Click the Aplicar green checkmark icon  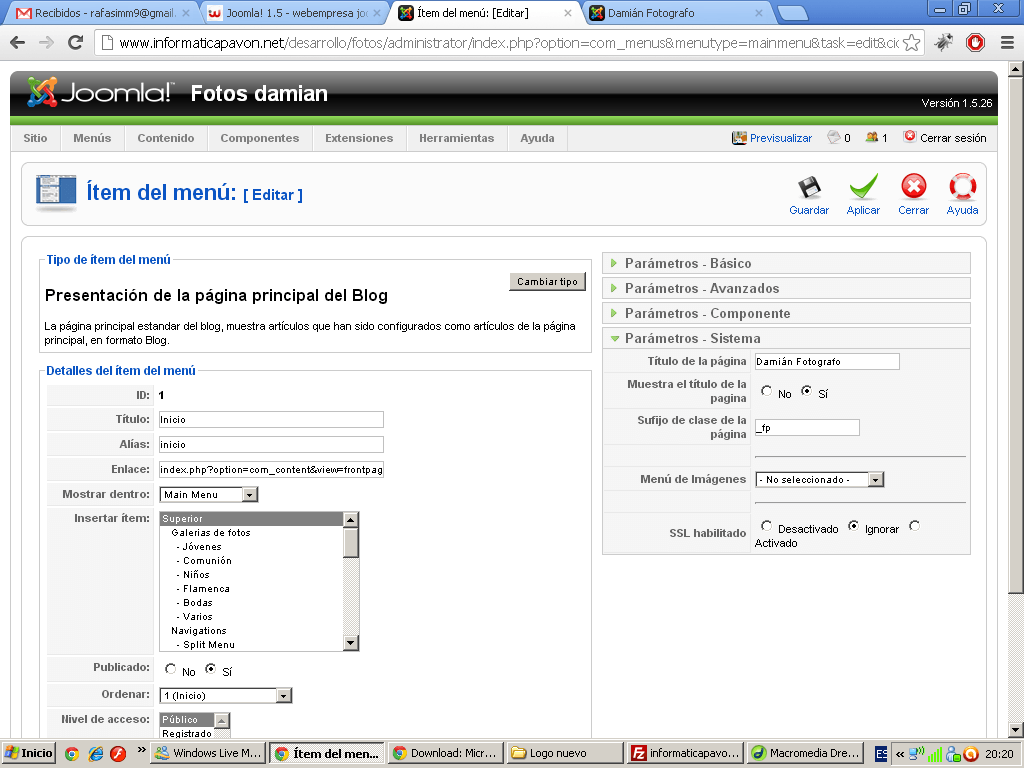click(863, 187)
